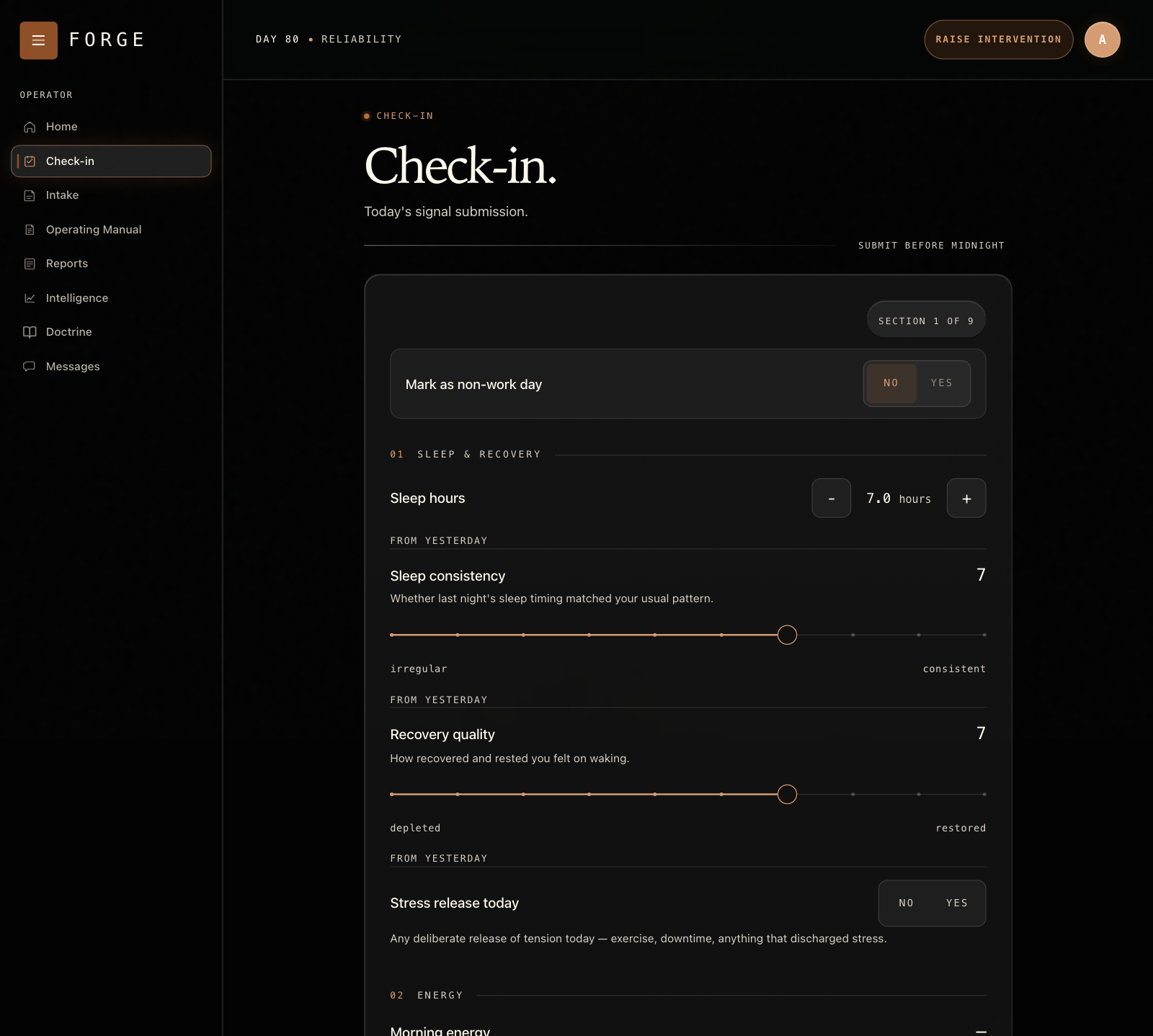Open the Operating Manual section
Image resolution: width=1153 pixels, height=1036 pixels.
tap(111, 230)
